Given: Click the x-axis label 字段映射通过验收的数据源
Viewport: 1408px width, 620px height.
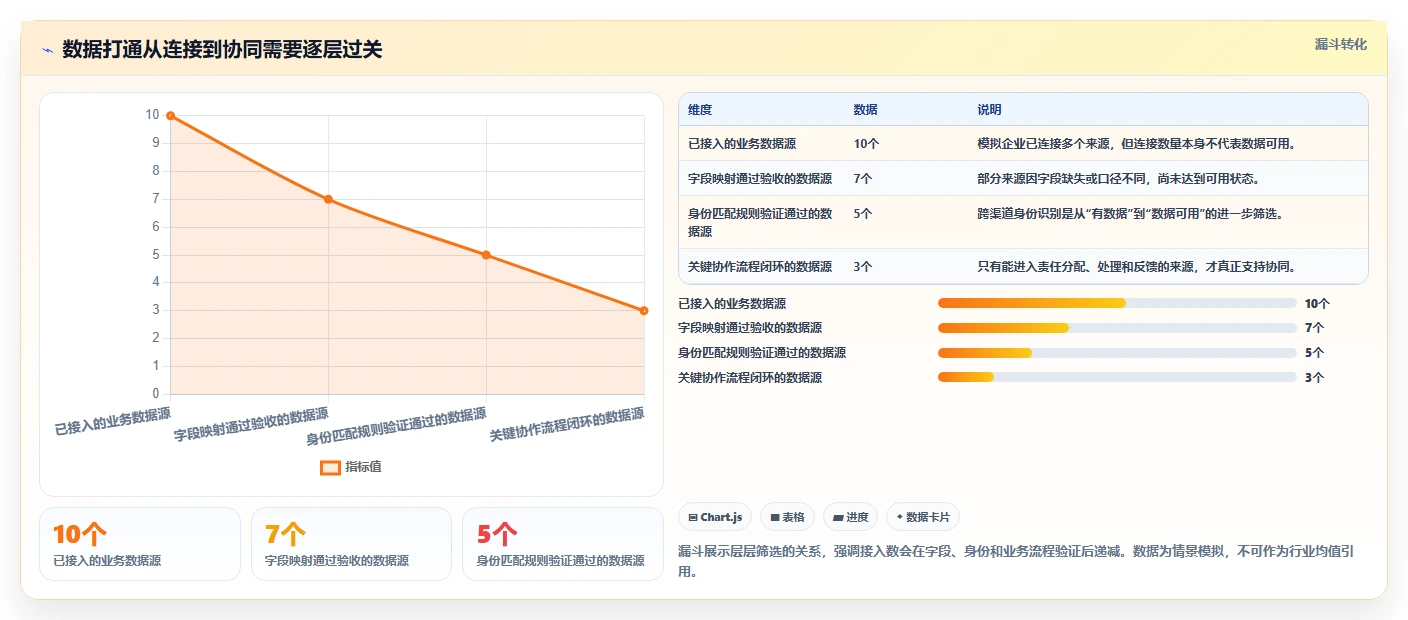Looking at the screenshot, I should pos(251,424).
